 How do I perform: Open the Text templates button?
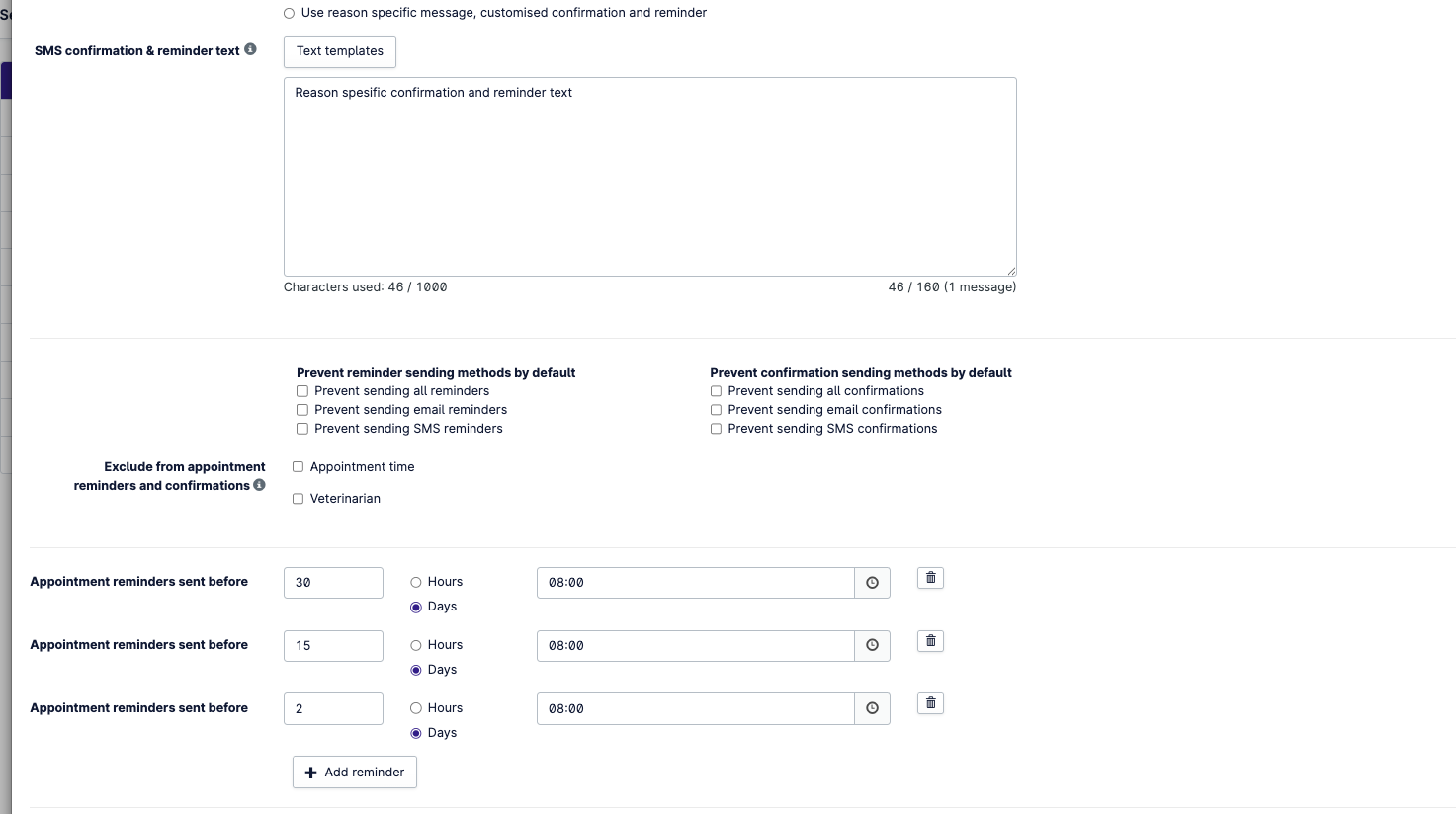[x=339, y=51]
